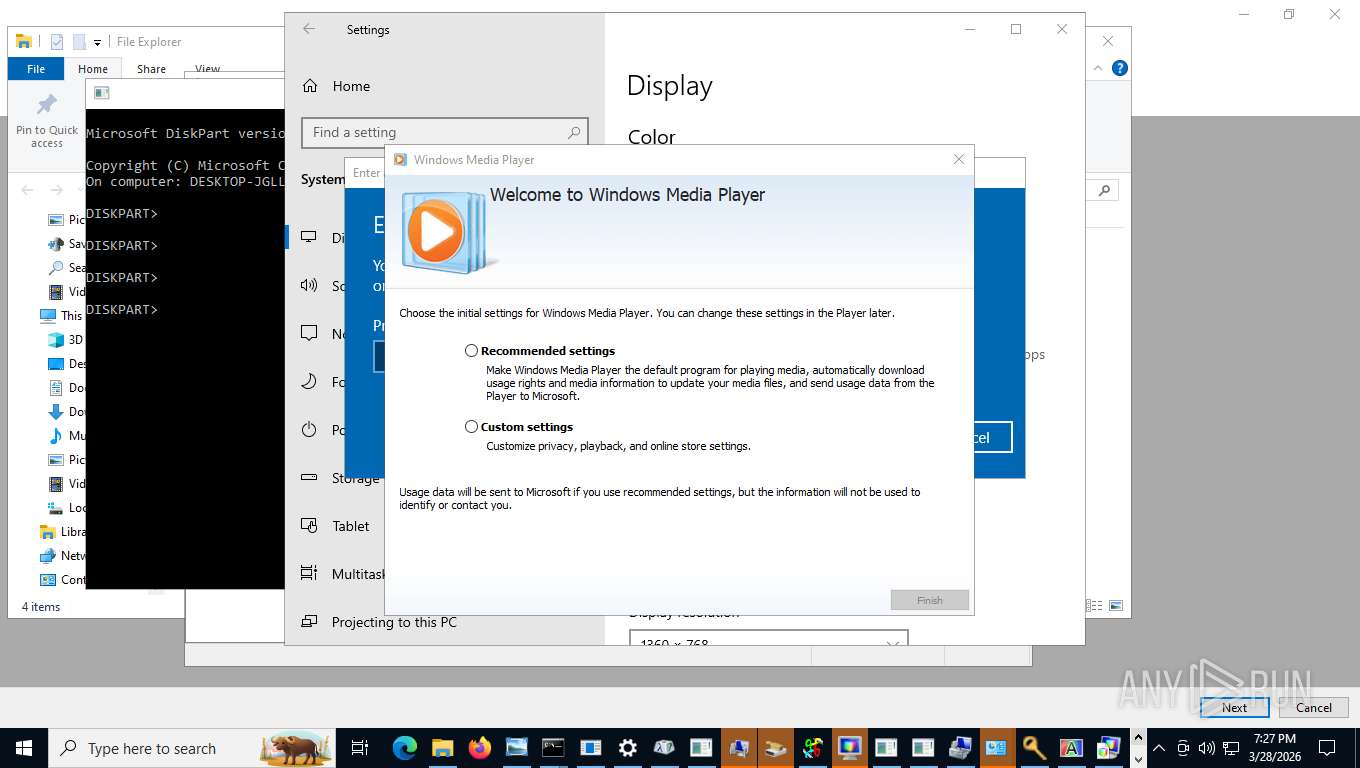Click the New folder icon in File Explorer title bar

pyautogui.click(x=79, y=42)
